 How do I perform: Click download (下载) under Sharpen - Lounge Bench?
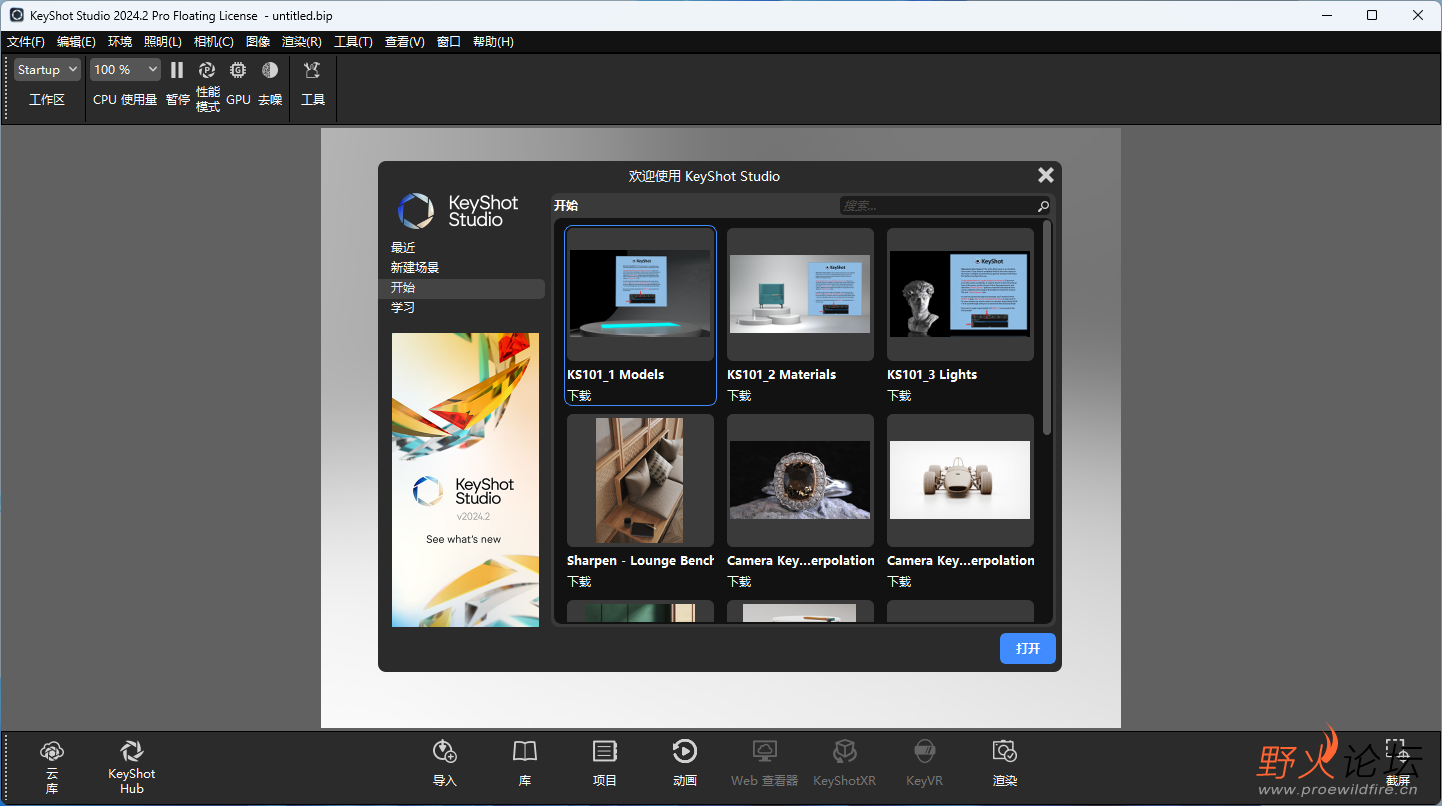click(579, 582)
